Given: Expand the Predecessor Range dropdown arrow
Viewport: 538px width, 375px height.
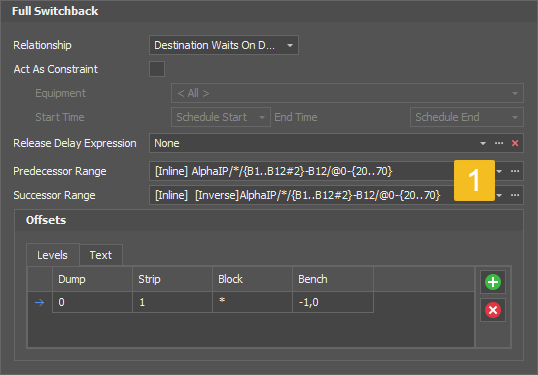Looking at the screenshot, I should pyautogui.click(x=499, y=171).
